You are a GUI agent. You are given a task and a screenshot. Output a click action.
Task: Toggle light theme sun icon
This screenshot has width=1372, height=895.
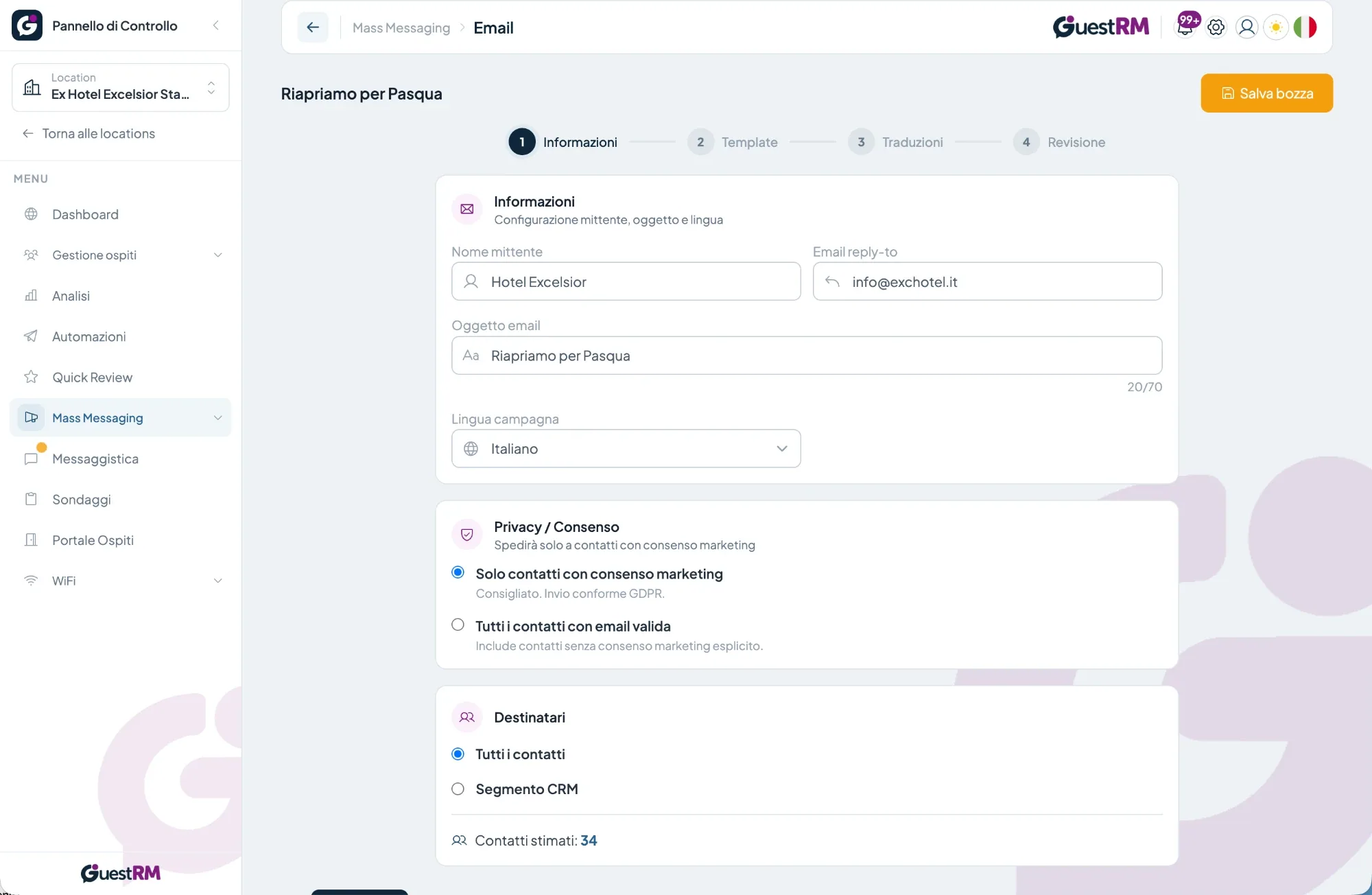point(1276,27)
